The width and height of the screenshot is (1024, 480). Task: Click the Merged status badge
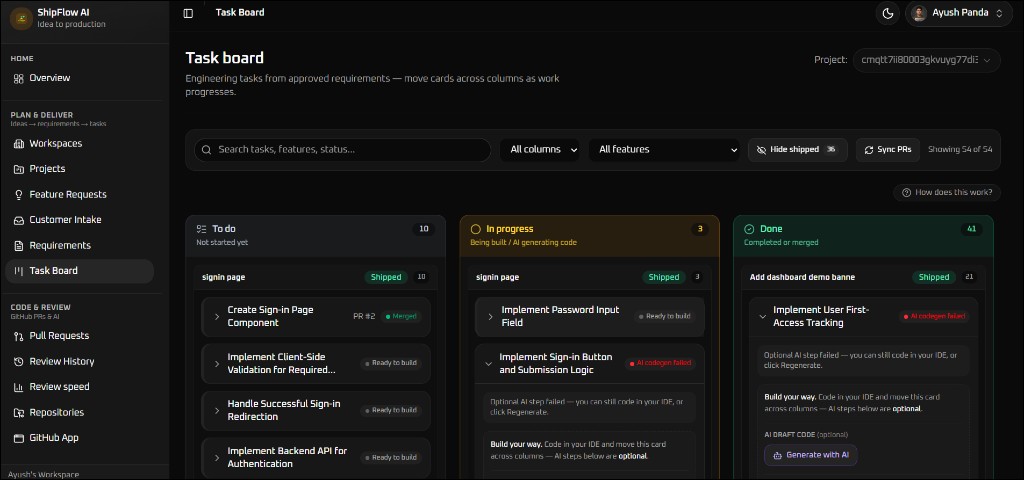coord(402,317)
